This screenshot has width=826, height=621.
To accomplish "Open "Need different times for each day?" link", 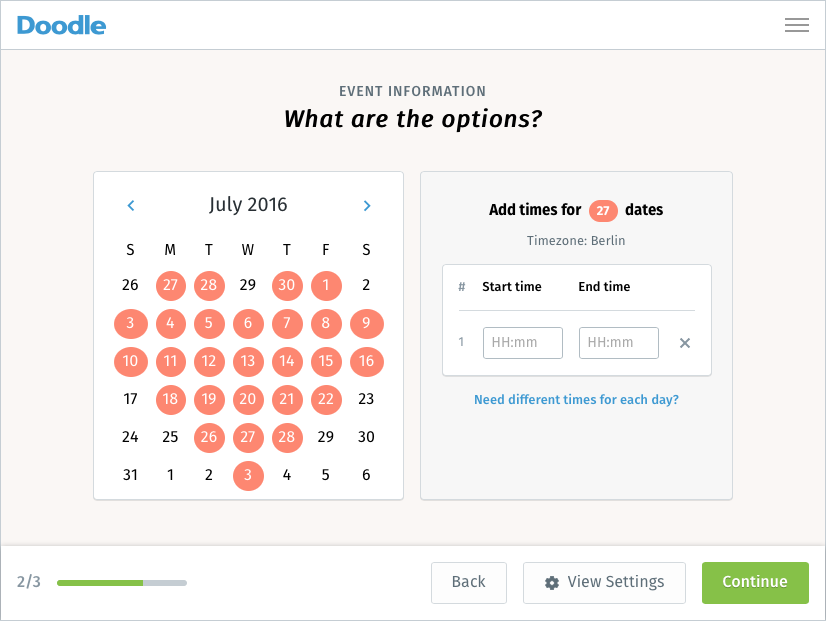I will tap(576, 400).
